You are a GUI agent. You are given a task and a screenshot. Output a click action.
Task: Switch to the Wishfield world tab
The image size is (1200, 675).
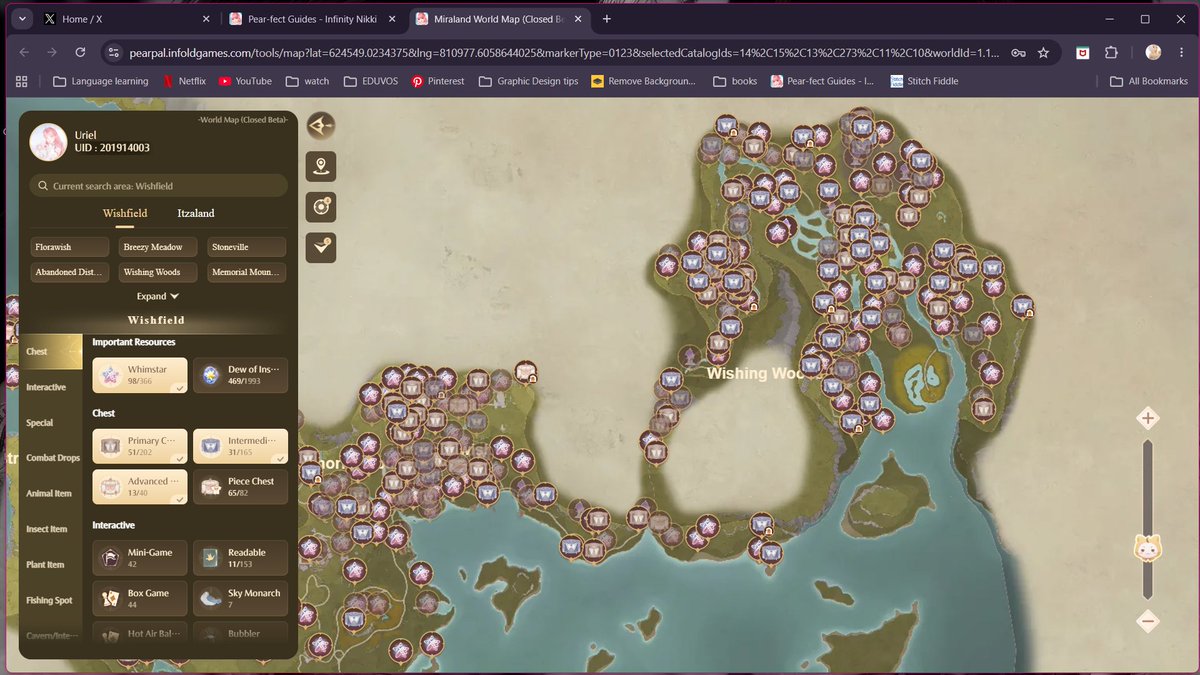click(125, 213)
